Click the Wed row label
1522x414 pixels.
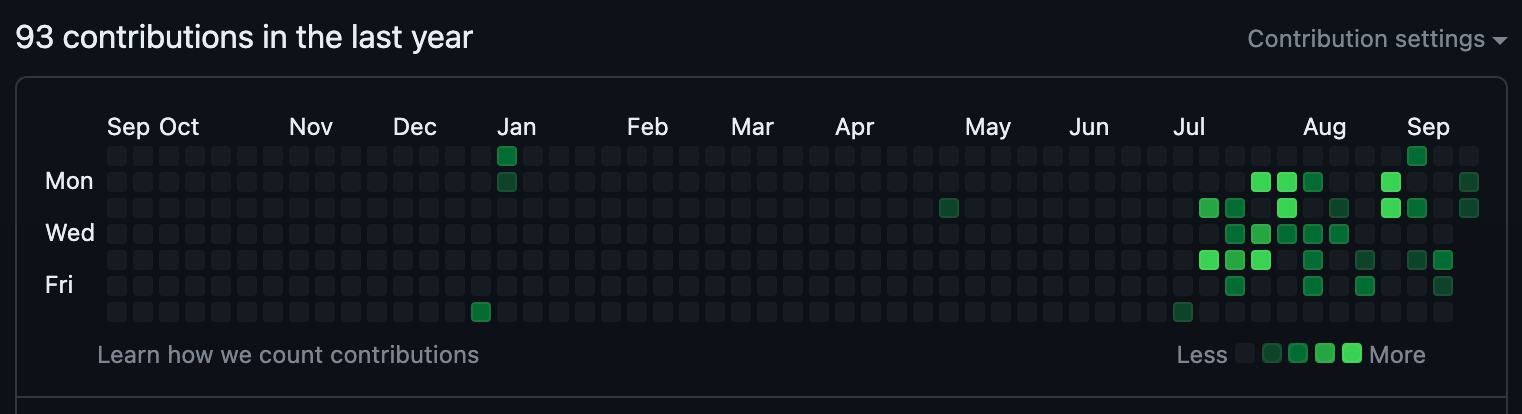coord(70,233)
